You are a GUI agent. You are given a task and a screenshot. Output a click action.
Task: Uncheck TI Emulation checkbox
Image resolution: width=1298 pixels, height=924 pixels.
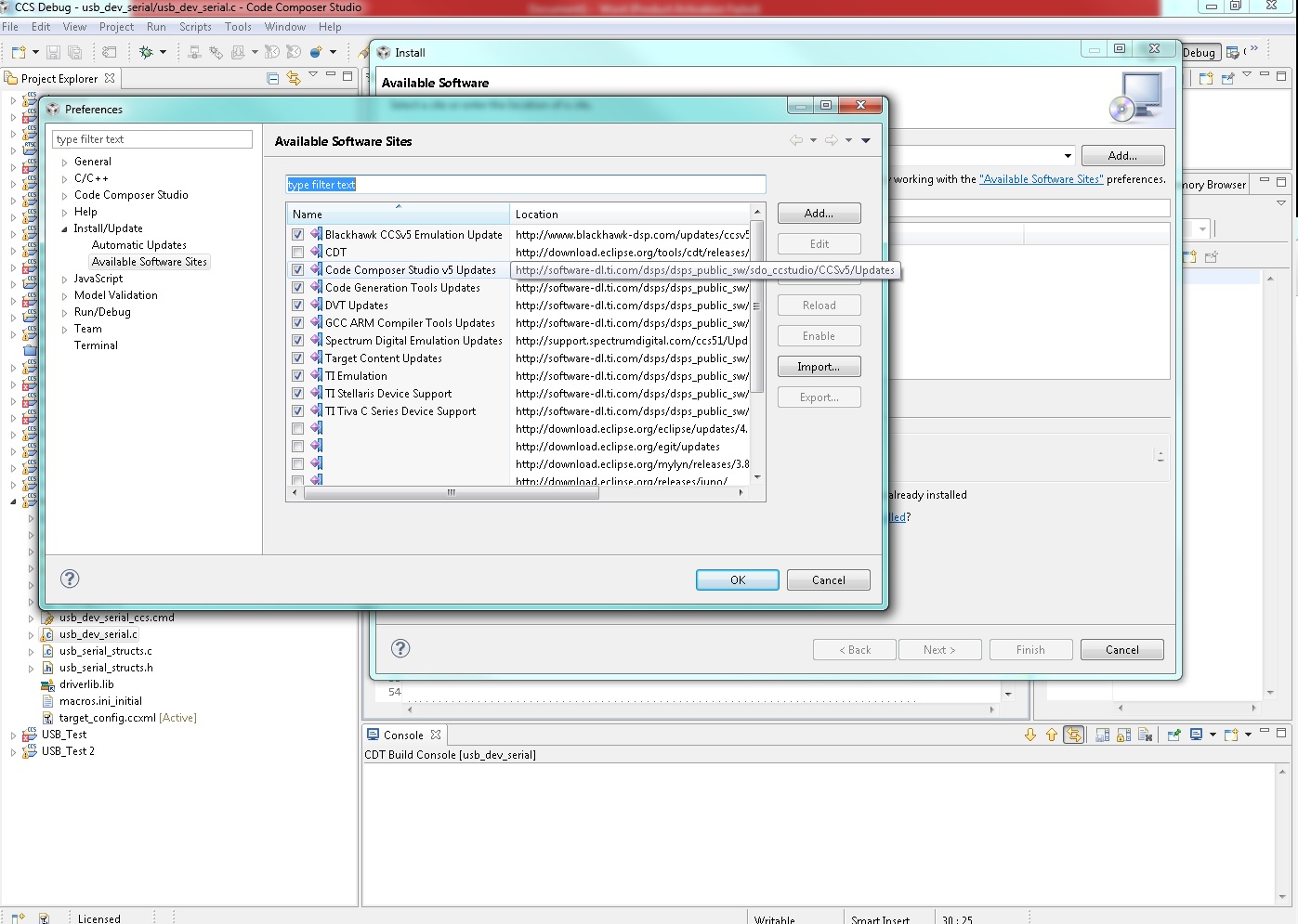point(297,376)
